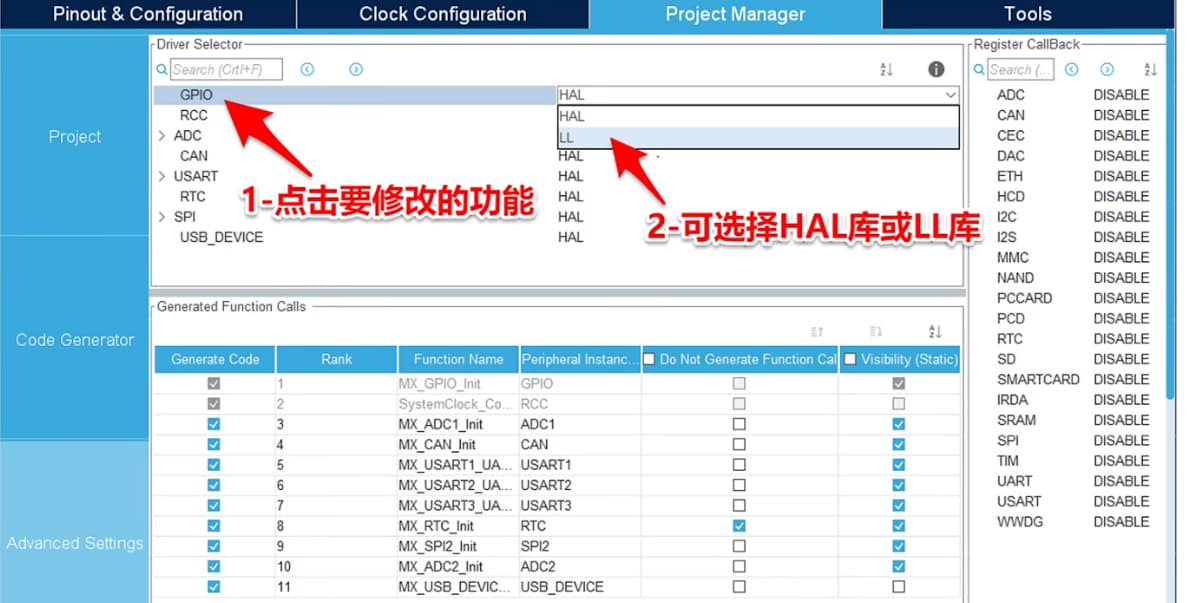Image resolution: width=1190 pixels, height=603 pixels.
Task: Click next result arrow in Register CallBack
Action: [1107, 69]
